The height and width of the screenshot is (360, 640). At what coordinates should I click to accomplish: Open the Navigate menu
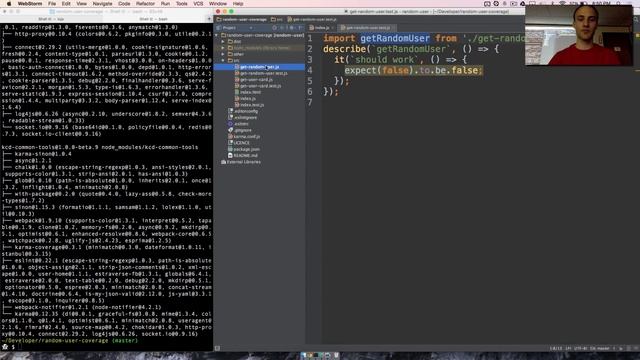tap(102, 4)
